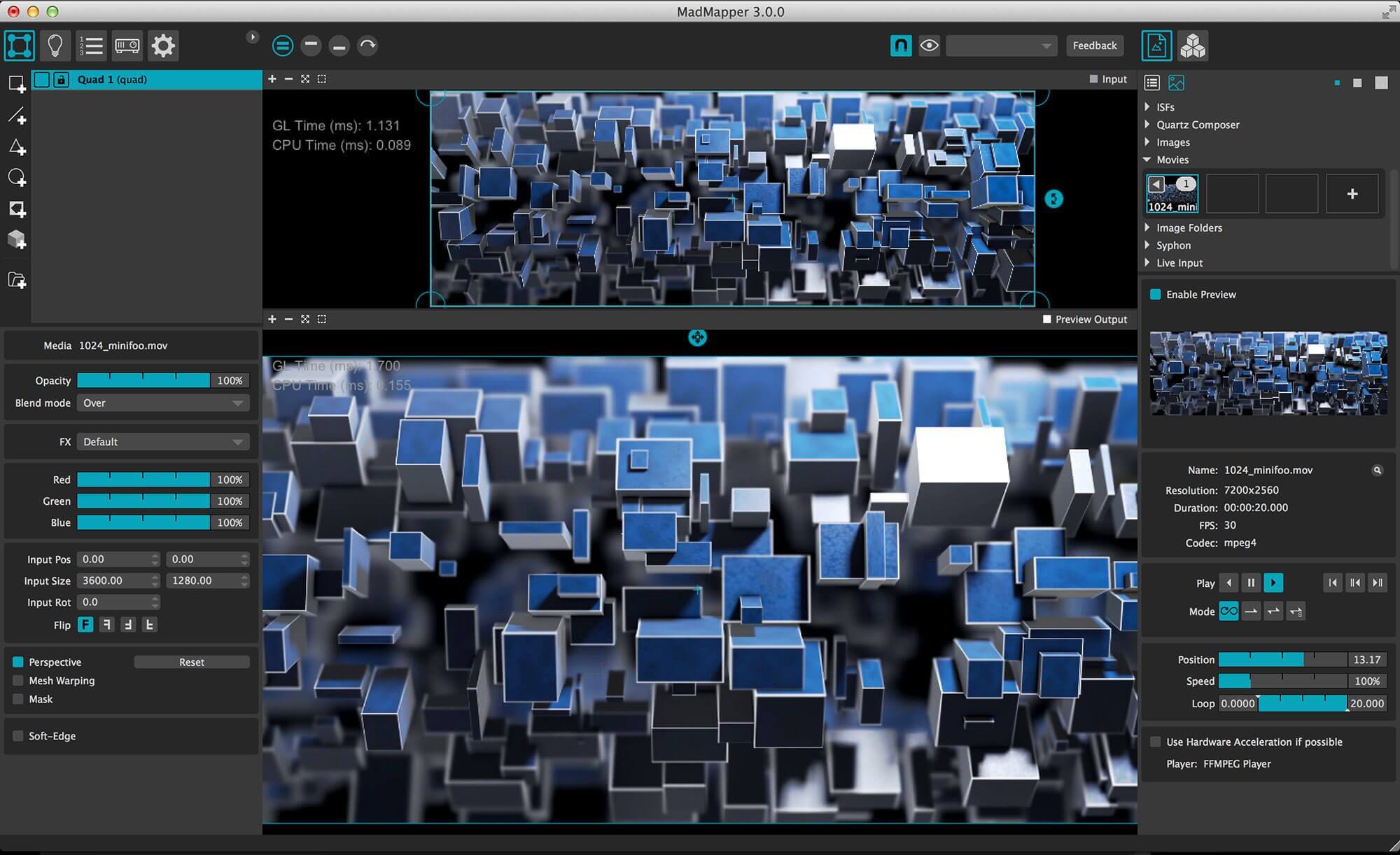Click the double-bar play state toolbar icon
The image size is (1400, 855).
click(x=283, y=46)
